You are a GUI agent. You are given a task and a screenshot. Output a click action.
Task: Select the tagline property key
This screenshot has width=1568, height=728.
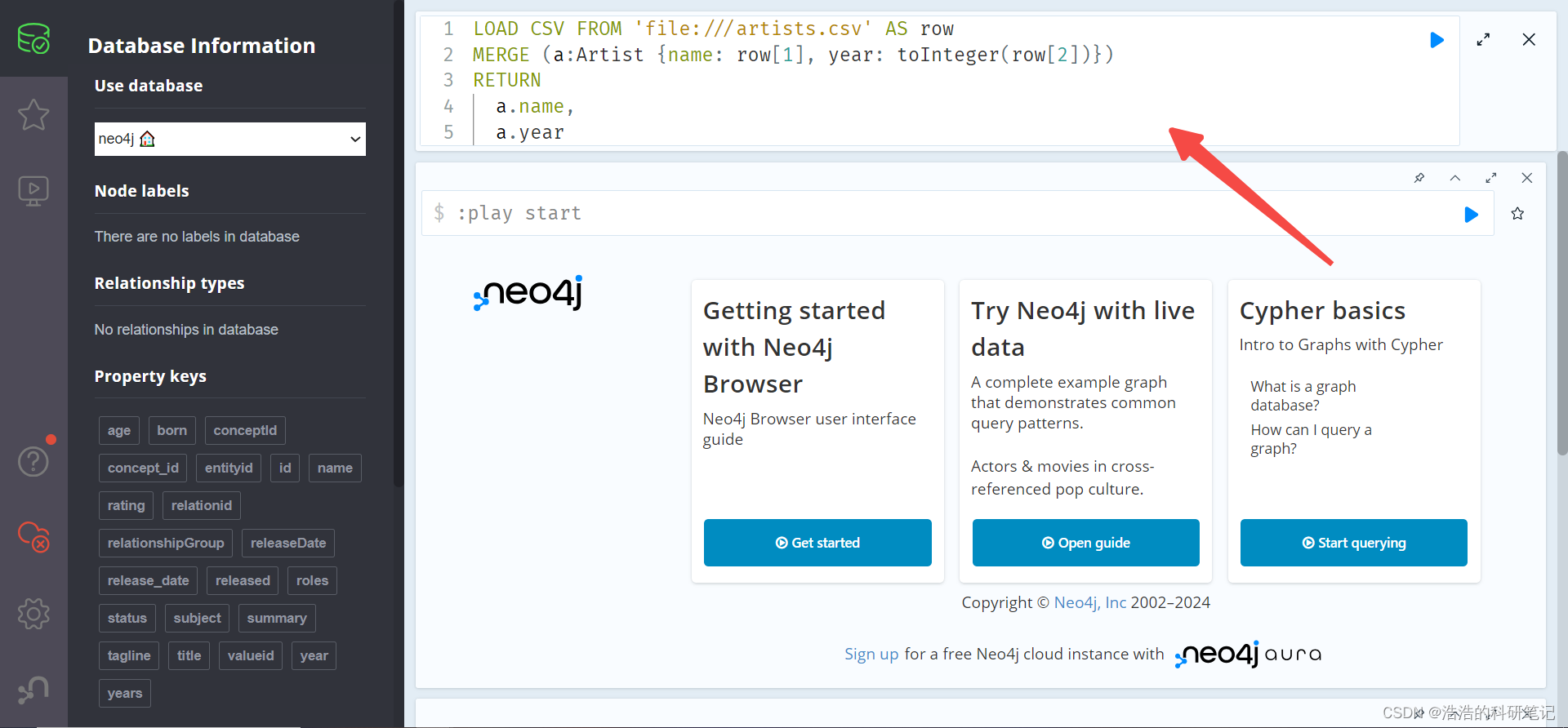pos(129,655)
